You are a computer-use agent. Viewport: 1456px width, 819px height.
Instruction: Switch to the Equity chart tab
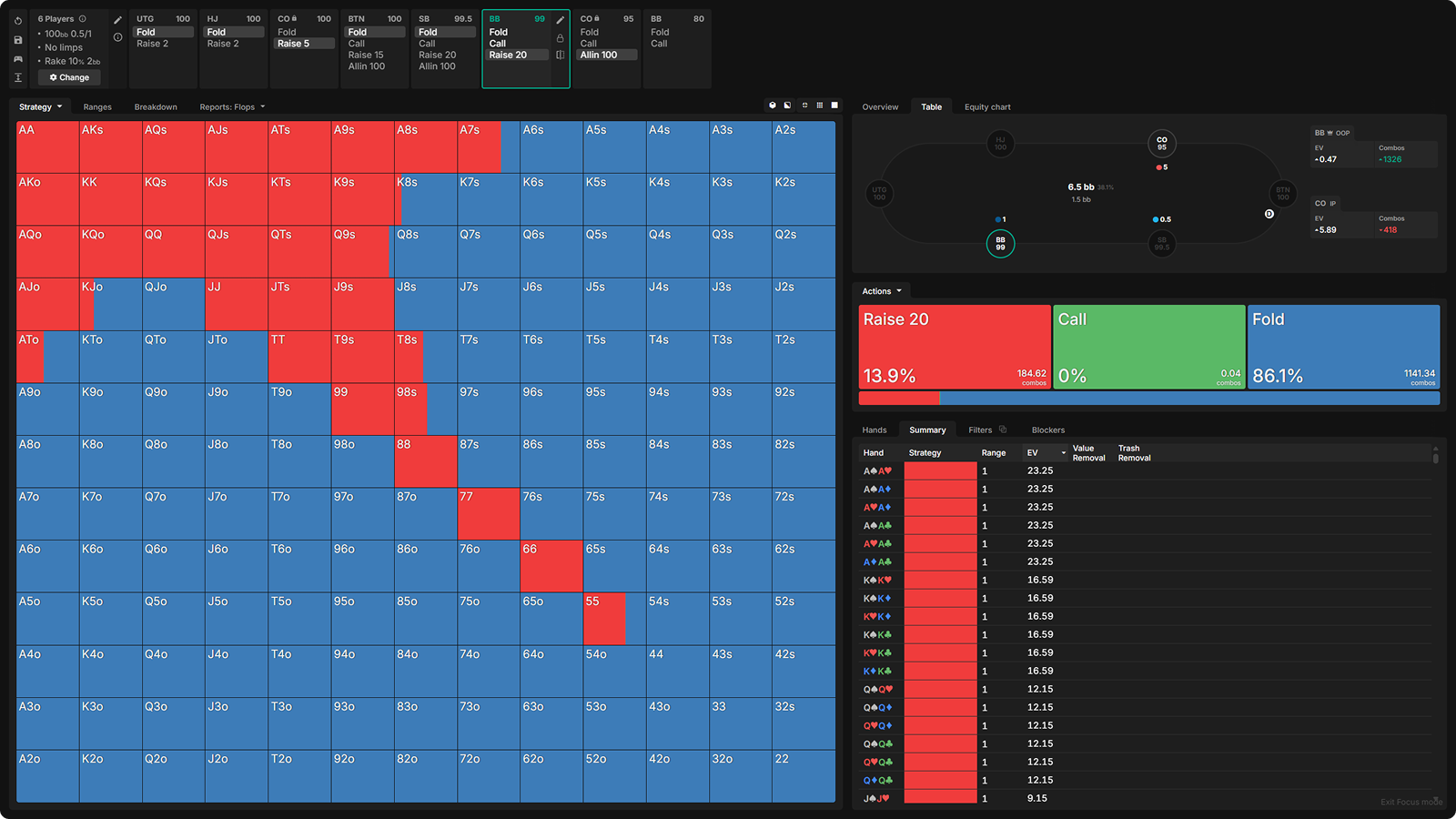point(987,107)
